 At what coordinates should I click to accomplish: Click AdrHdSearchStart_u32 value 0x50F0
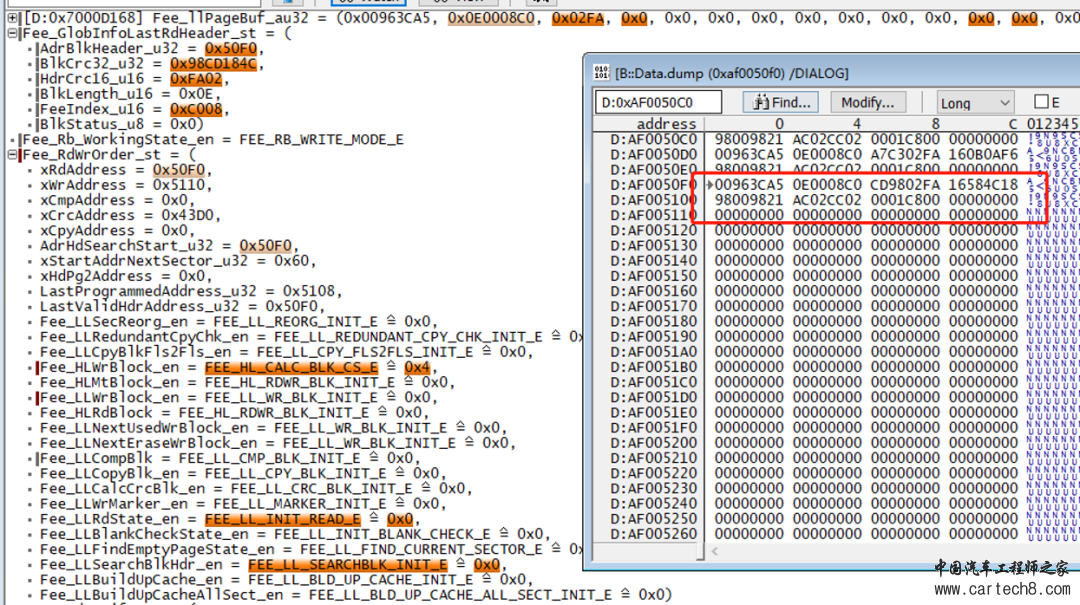click(265, 245)
